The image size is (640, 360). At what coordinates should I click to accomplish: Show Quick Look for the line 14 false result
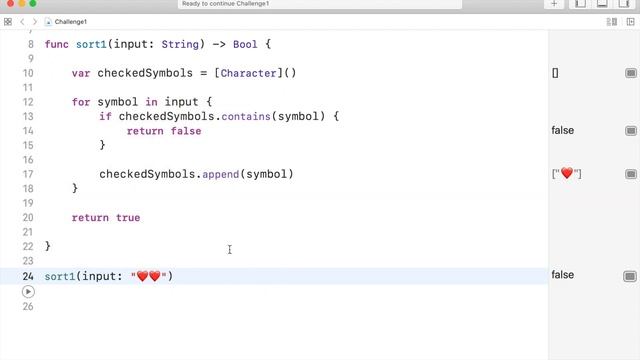[631, 131]
